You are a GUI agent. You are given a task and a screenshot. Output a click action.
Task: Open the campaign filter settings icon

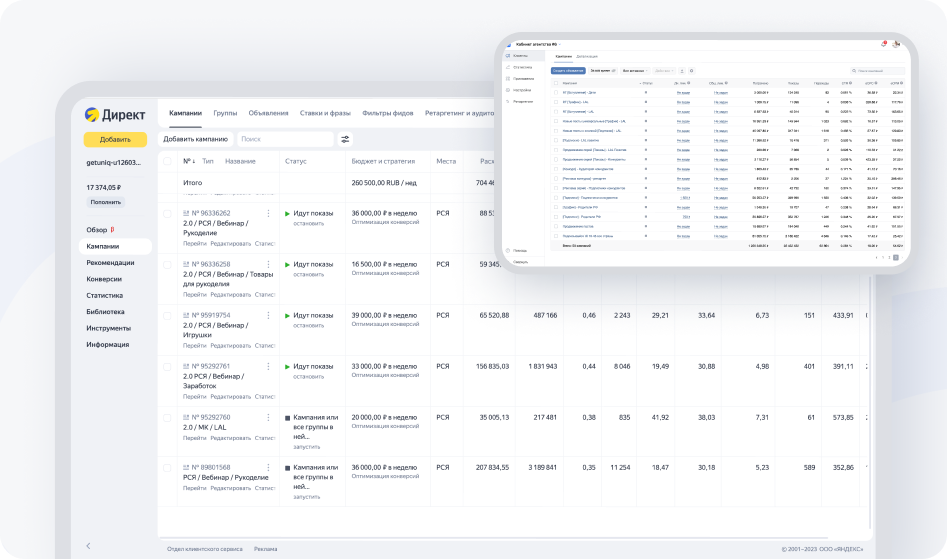(x=345, y=139)
